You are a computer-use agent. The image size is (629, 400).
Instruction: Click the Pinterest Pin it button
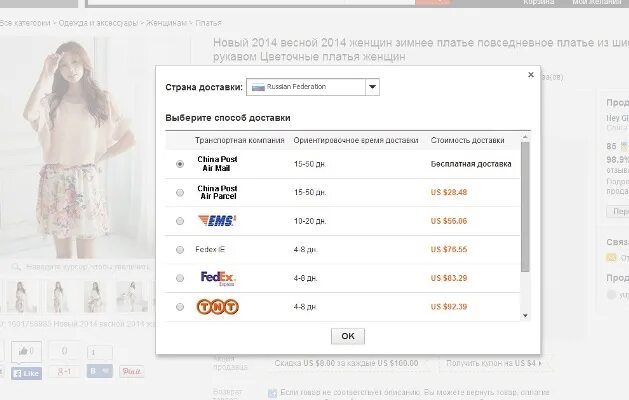(x=132, y=372)
